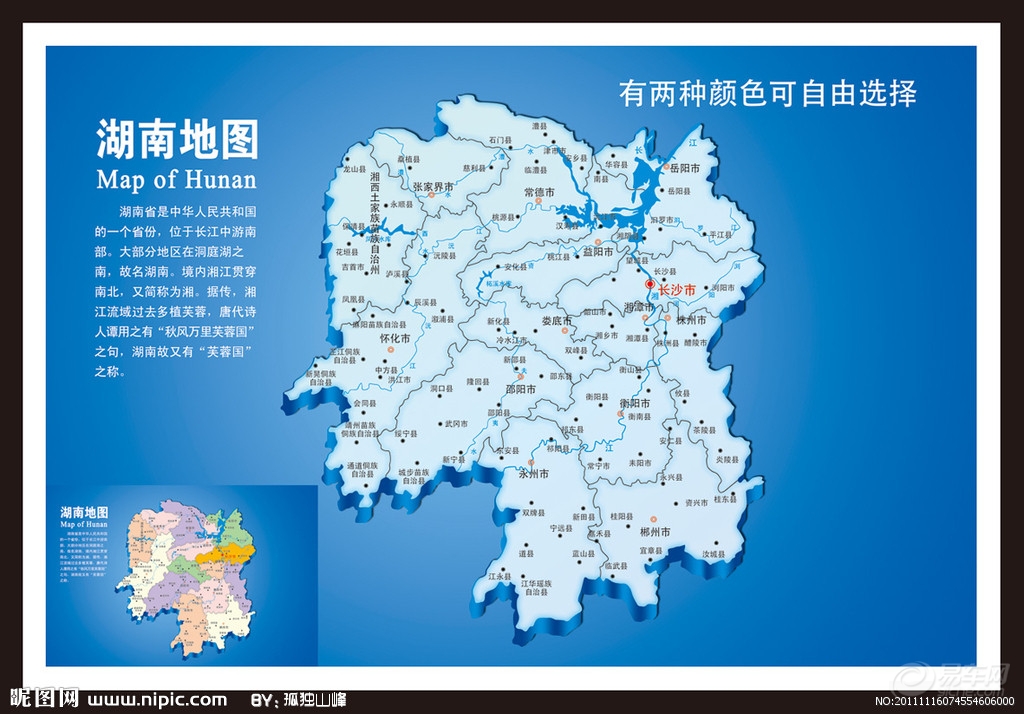Viewport: 1024px width, 714px height.
Task: Select the 株洲市 city label
Action: (691, 320)
